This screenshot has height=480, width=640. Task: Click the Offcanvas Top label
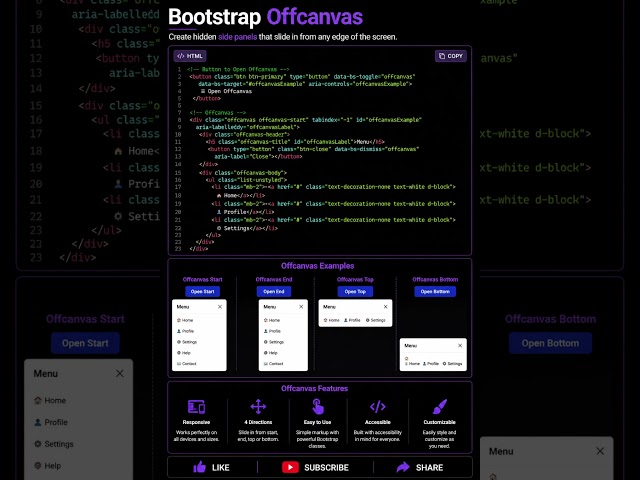355,279
